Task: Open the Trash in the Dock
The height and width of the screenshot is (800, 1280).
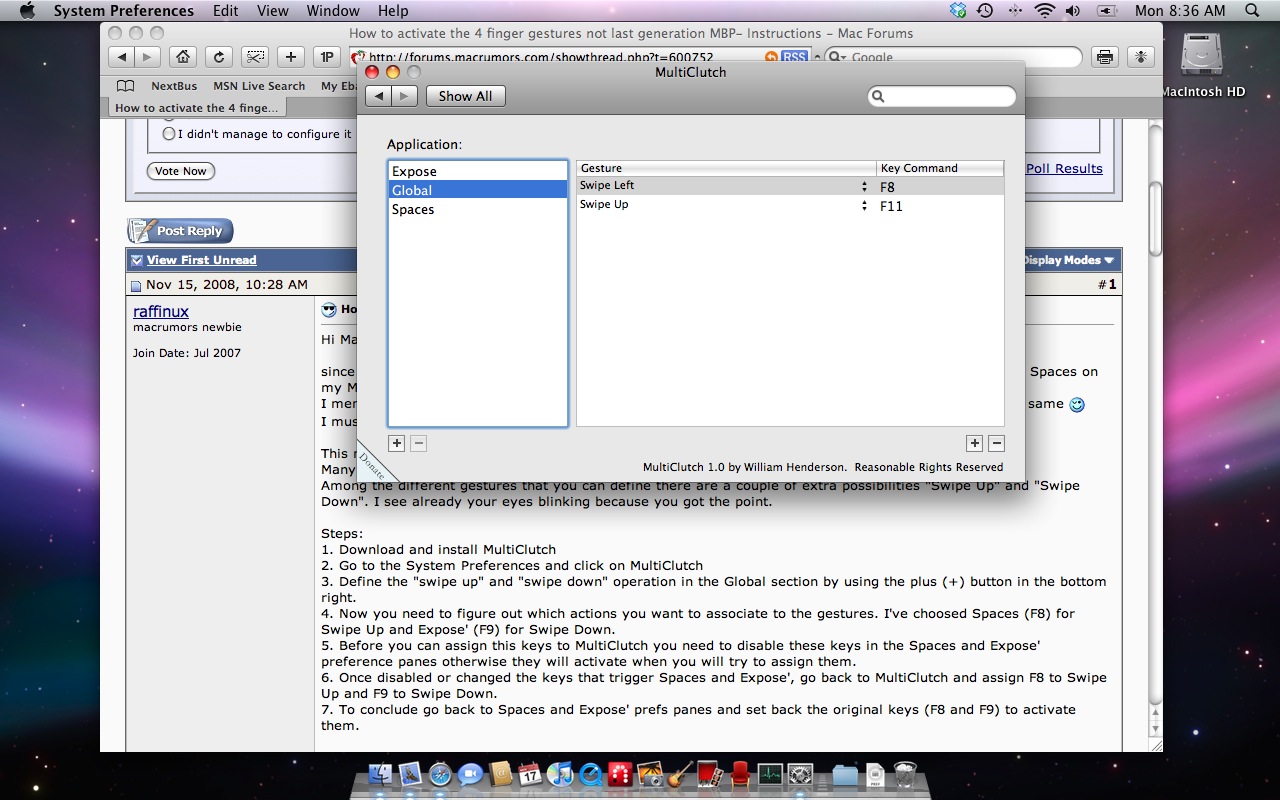Action: [x=905, y=775]
